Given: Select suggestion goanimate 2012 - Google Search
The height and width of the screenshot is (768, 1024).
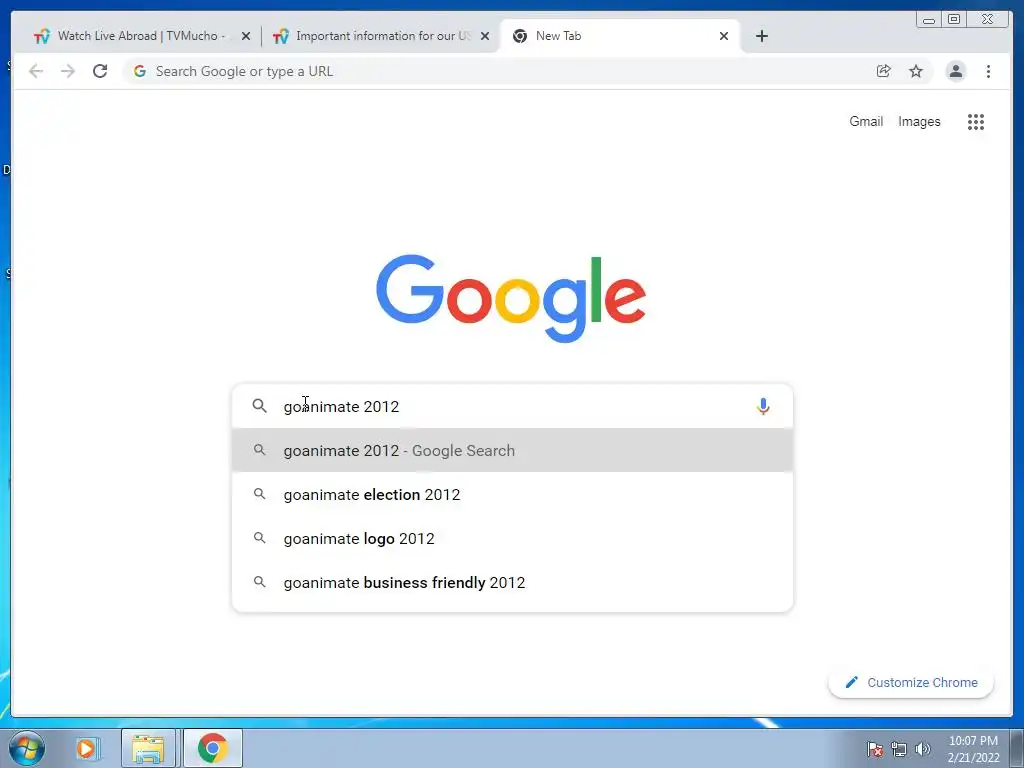Looking at the screenshot, I should pos(513,451).
